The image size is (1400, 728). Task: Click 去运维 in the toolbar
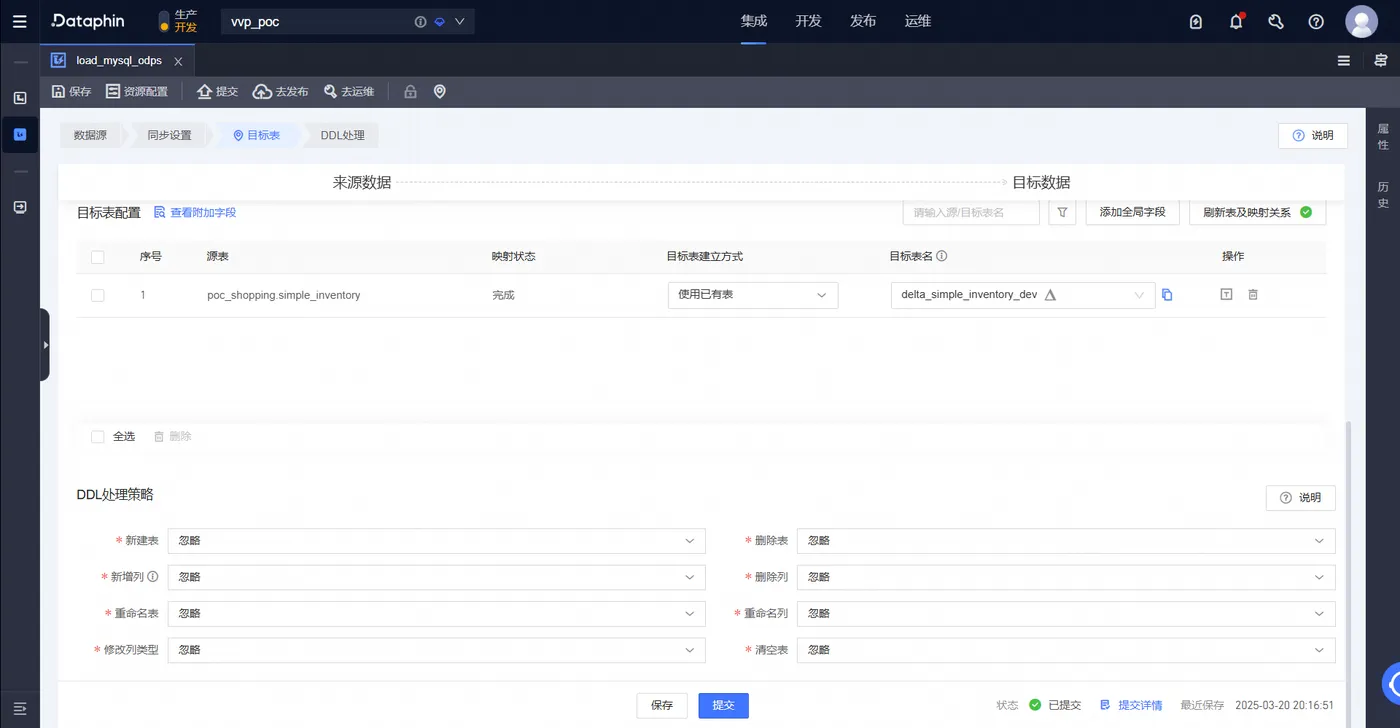348,92
